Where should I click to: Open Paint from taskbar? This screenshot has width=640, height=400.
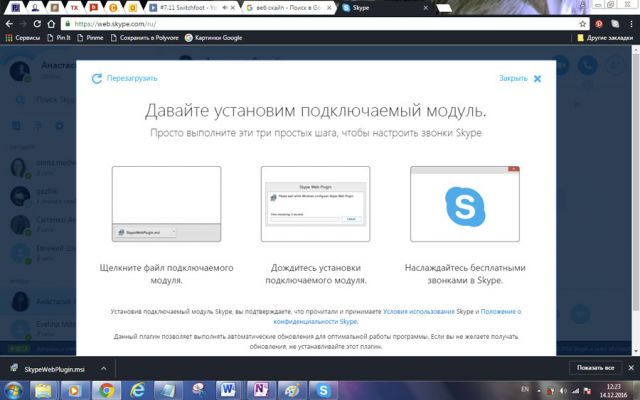click(x=292, y=391)
